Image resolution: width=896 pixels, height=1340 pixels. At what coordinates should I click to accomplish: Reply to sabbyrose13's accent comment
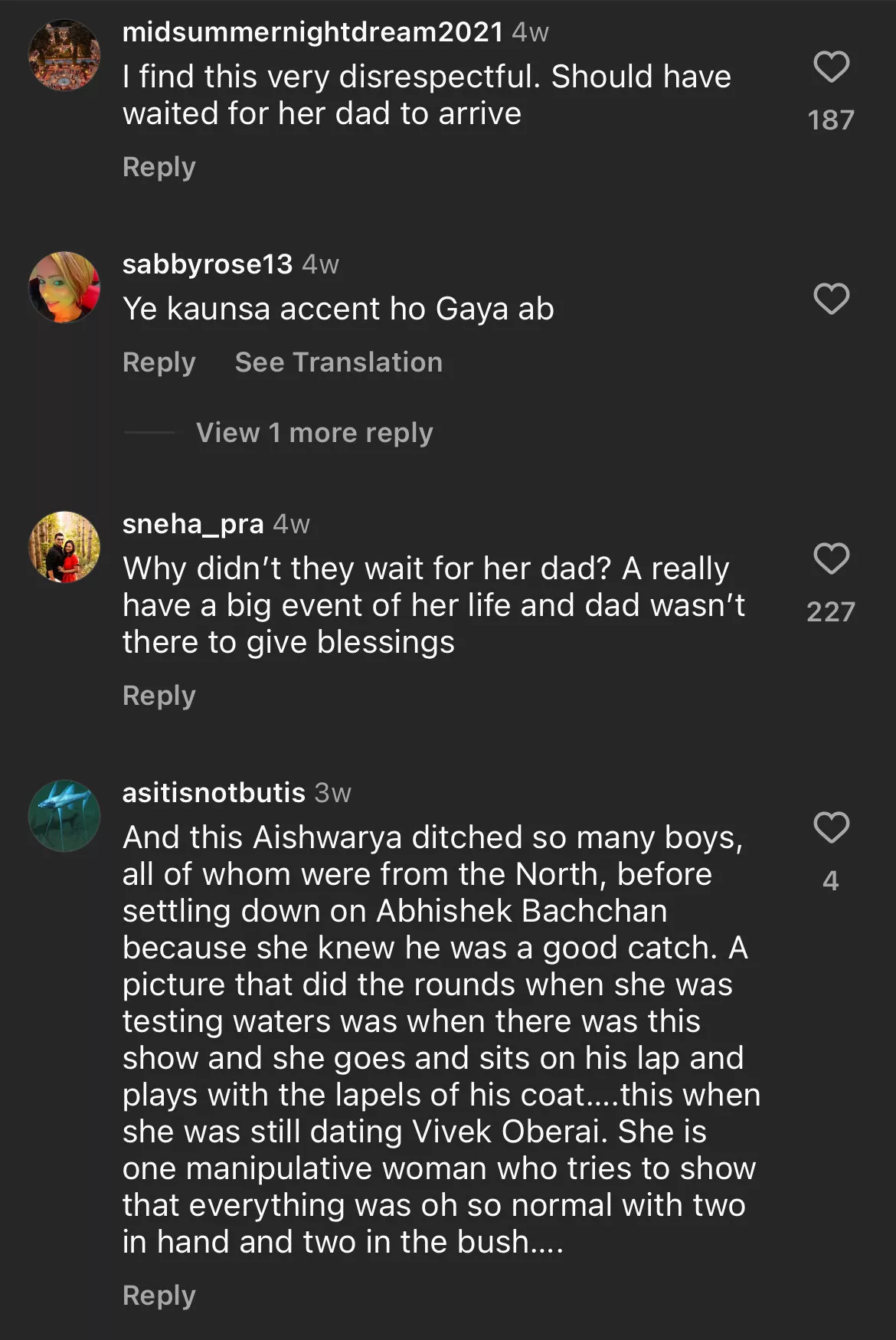tap(159, 362)
